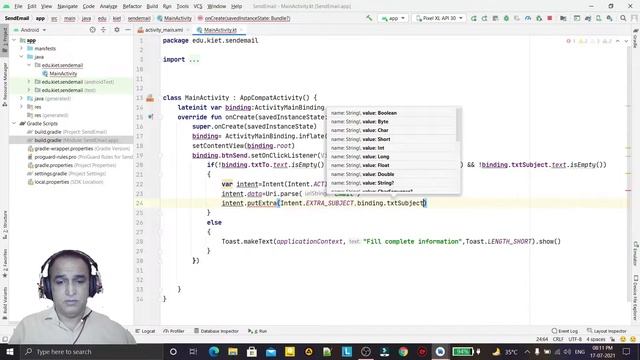640x360 pixels.
Task: Switch to MainActivity.kt tab
Action: click(220, 30)
